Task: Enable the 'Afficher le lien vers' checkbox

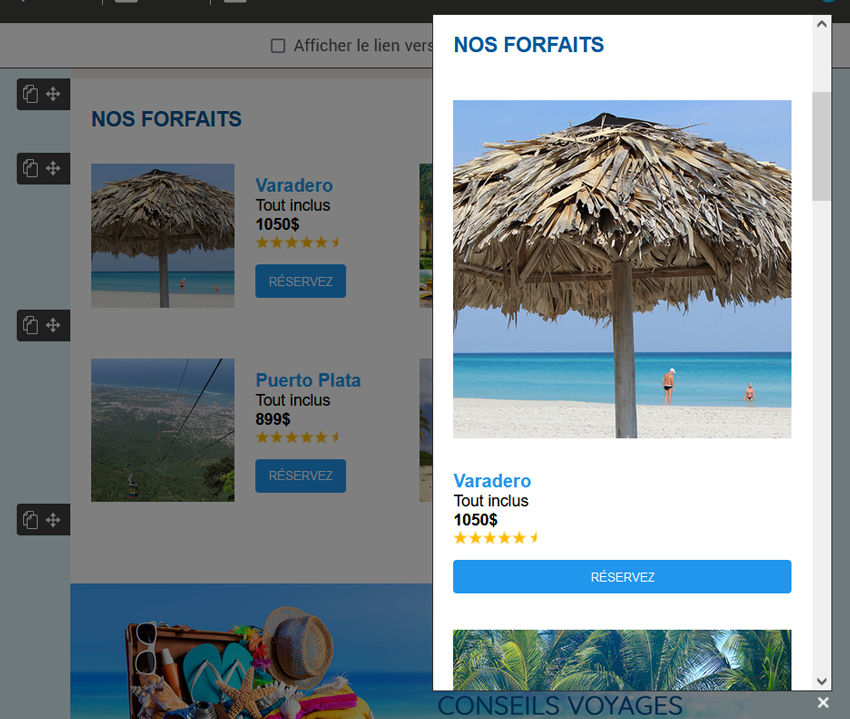Action: (279, 44)
